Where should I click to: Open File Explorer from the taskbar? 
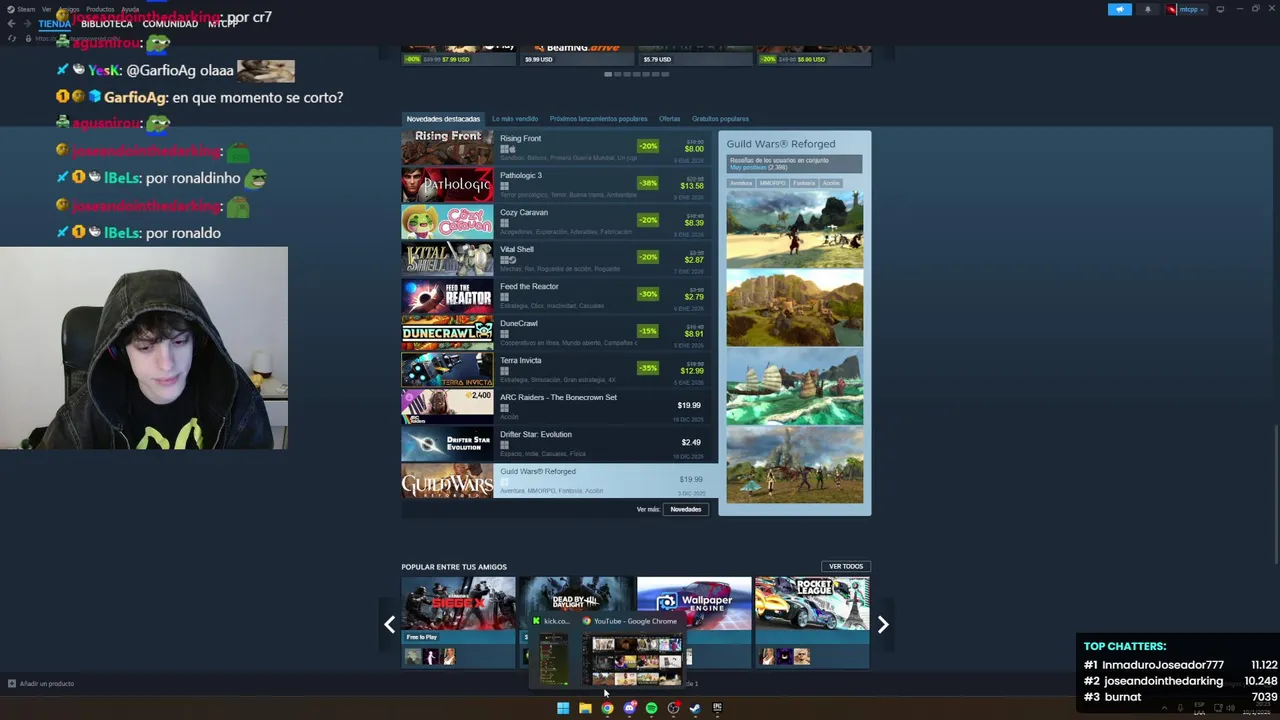tap(585, 708)
